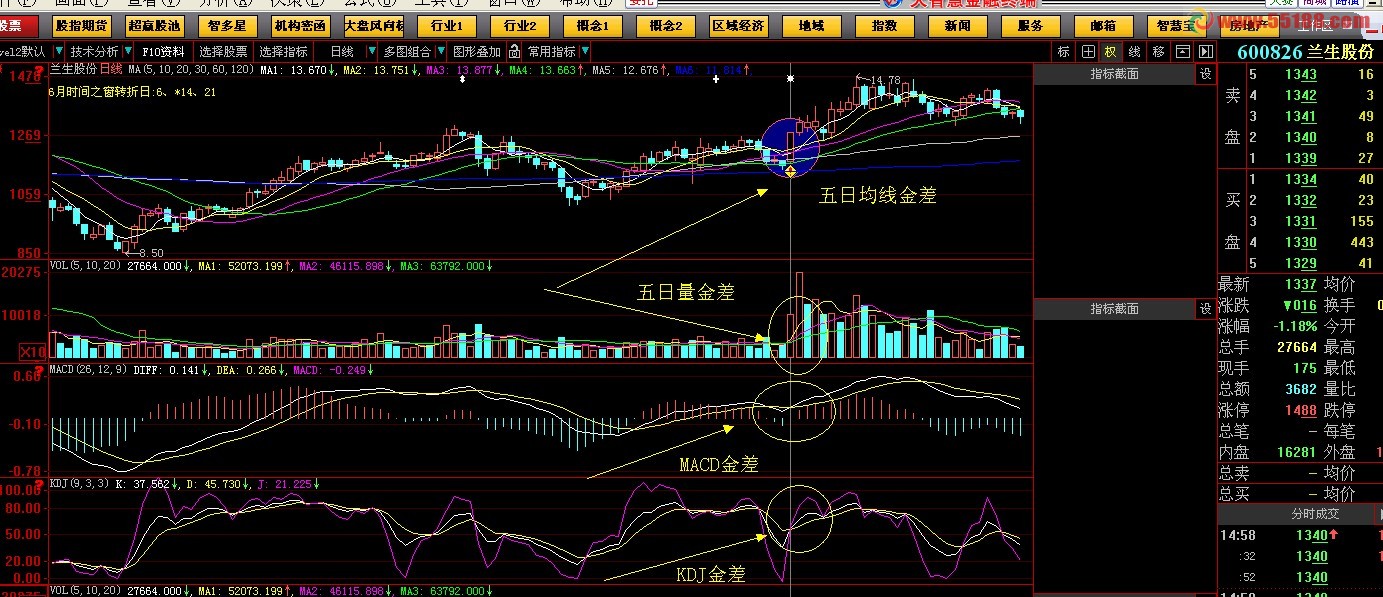Select the 行业1 tab button
Viewport: 1383px width, 597px height.
click(x=446, y=25)
